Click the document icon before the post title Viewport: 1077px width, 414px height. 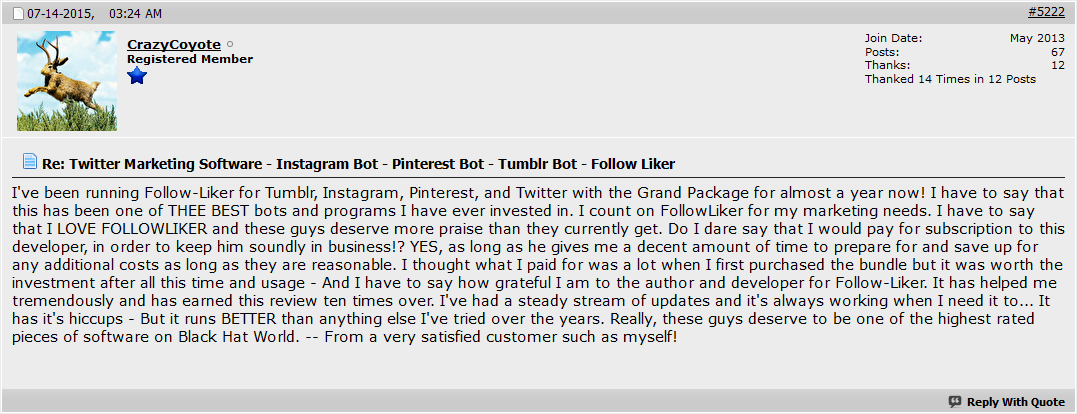click(x=30, y=162)
